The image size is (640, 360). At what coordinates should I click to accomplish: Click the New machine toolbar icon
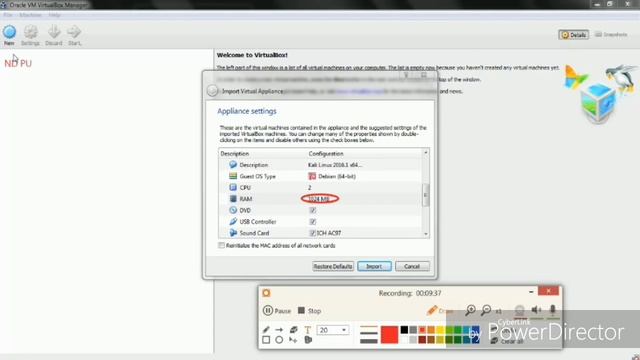[9, 32]
